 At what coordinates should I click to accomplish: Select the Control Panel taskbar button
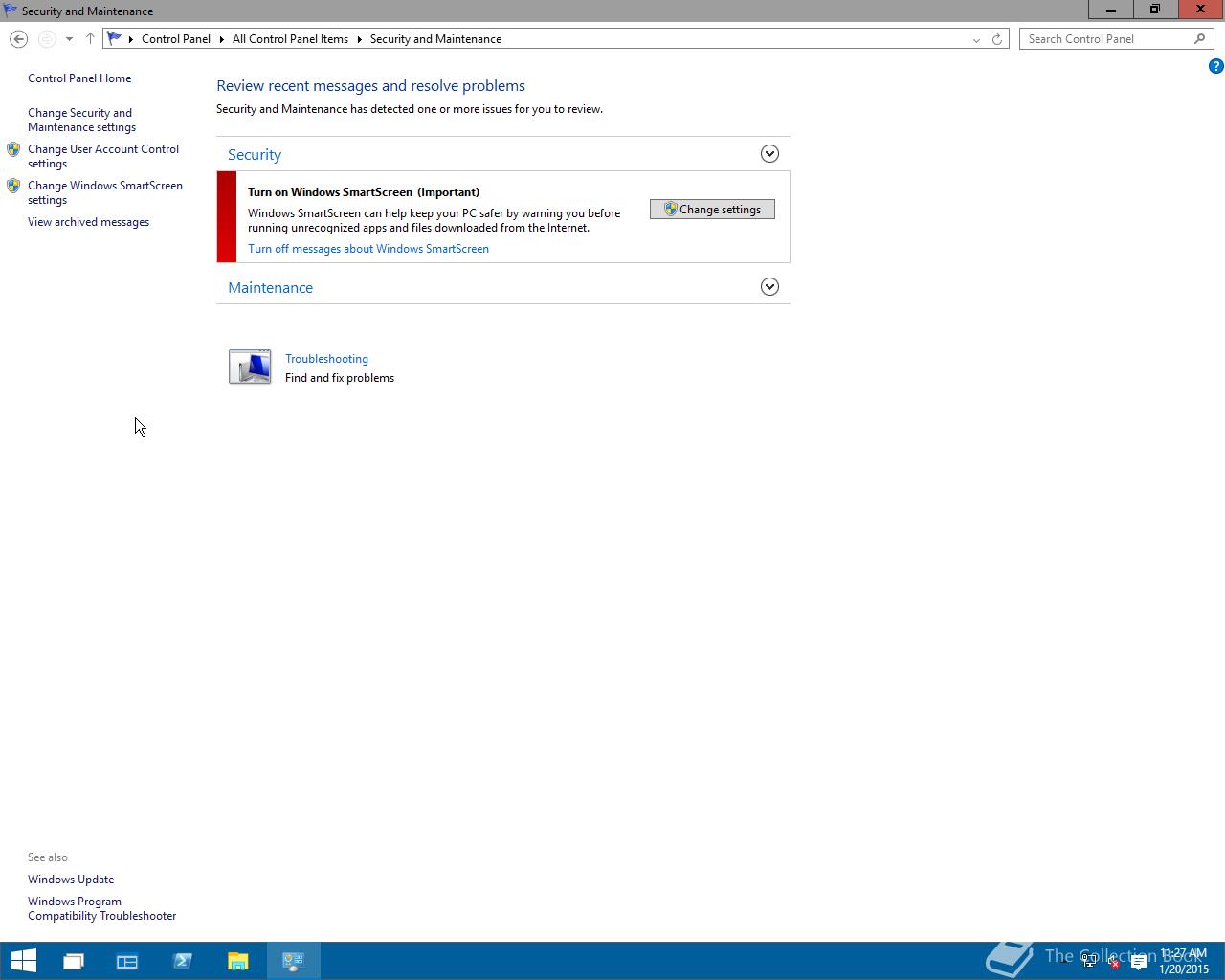293,961
